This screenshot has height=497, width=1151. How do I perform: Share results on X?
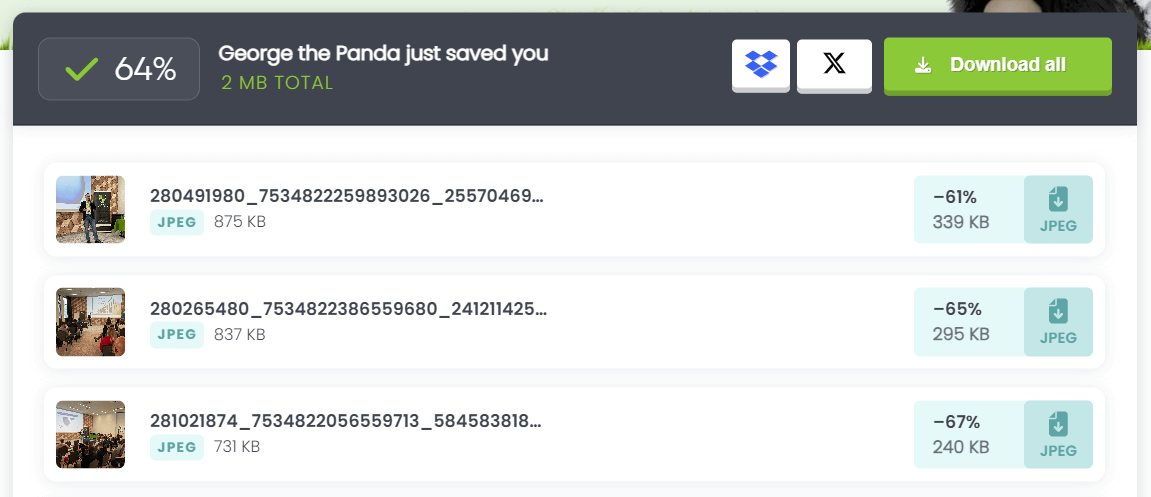[834, 65]
